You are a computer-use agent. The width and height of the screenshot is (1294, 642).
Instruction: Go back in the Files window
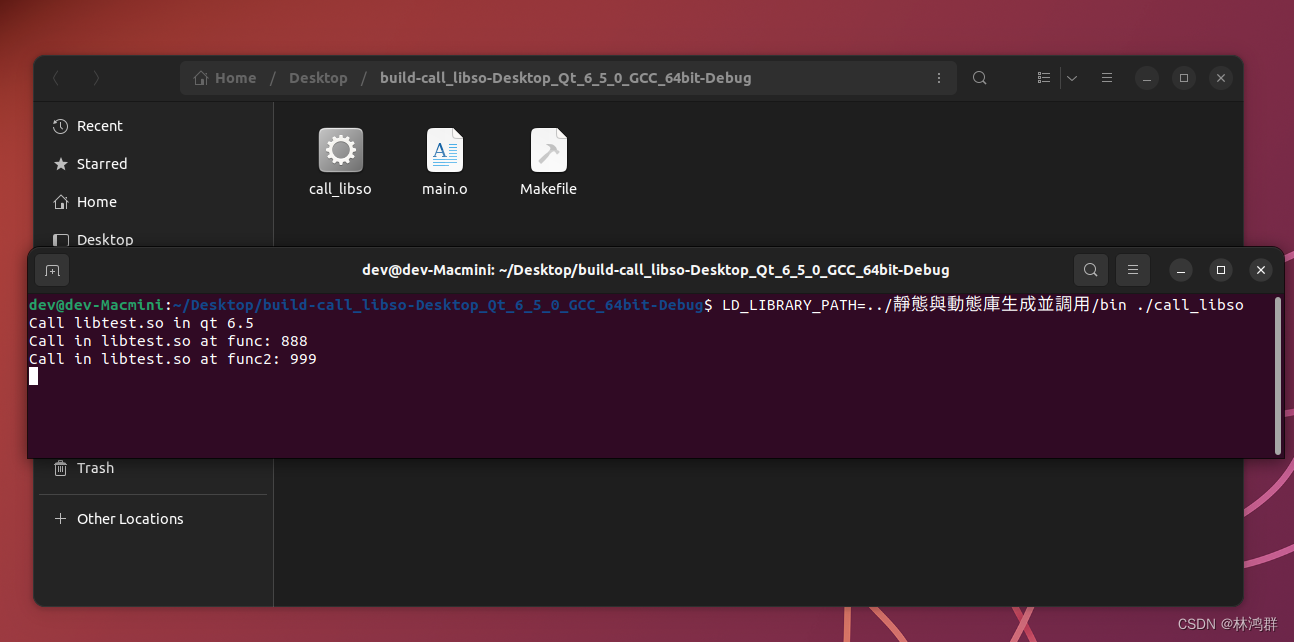pos(56,78)
